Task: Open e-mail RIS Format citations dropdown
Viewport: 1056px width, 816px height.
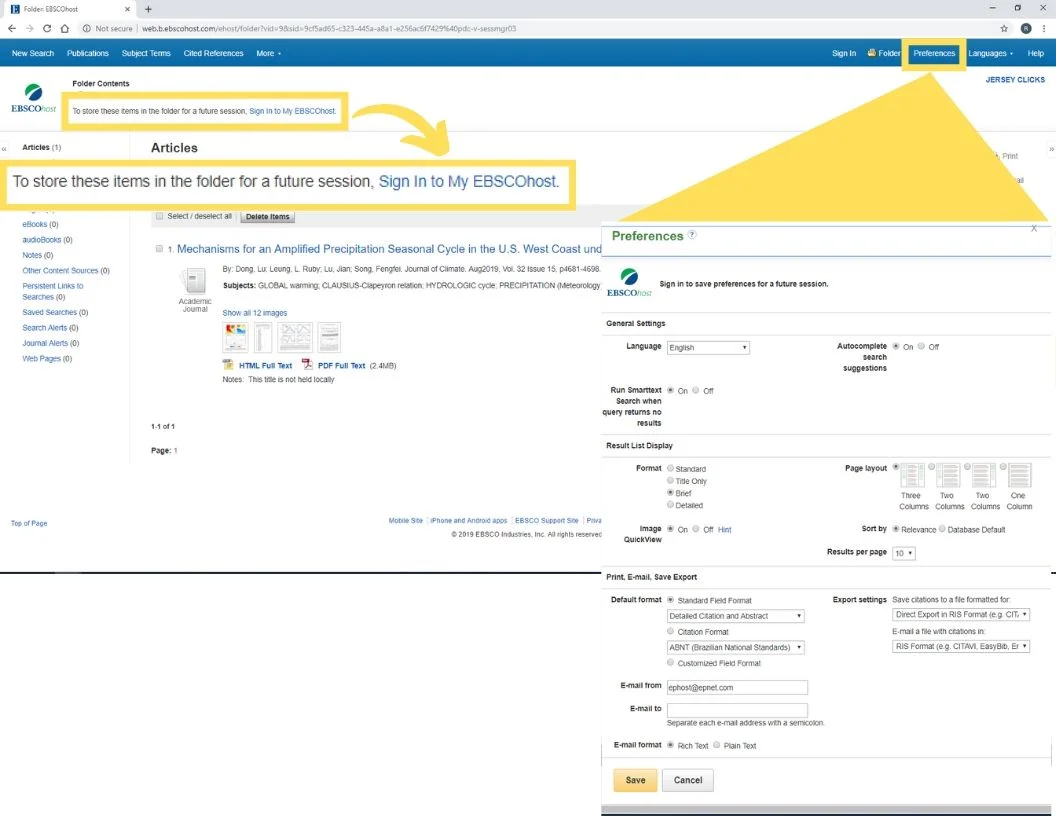Action: 961,646
